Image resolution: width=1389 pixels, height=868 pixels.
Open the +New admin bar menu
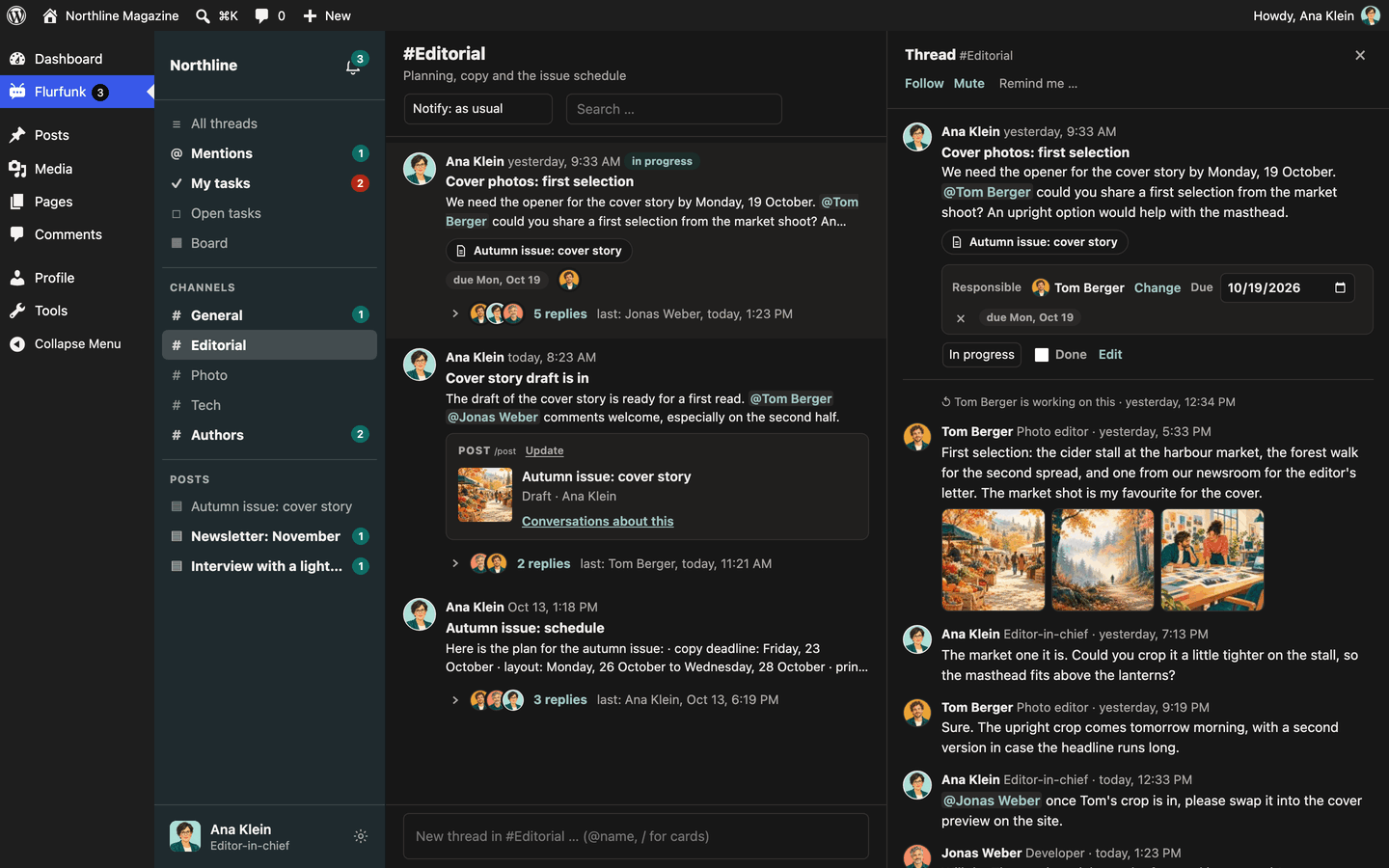(x=327, y=15)
